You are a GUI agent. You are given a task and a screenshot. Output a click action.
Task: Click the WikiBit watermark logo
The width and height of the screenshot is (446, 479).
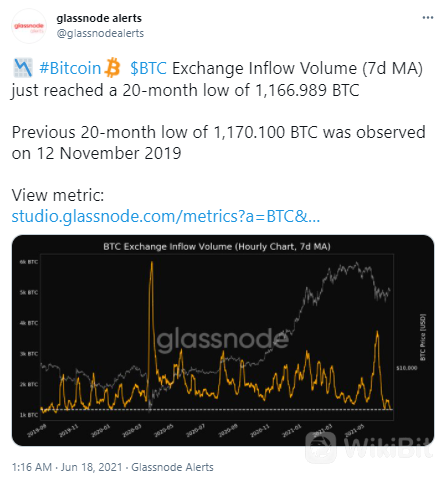368,447
